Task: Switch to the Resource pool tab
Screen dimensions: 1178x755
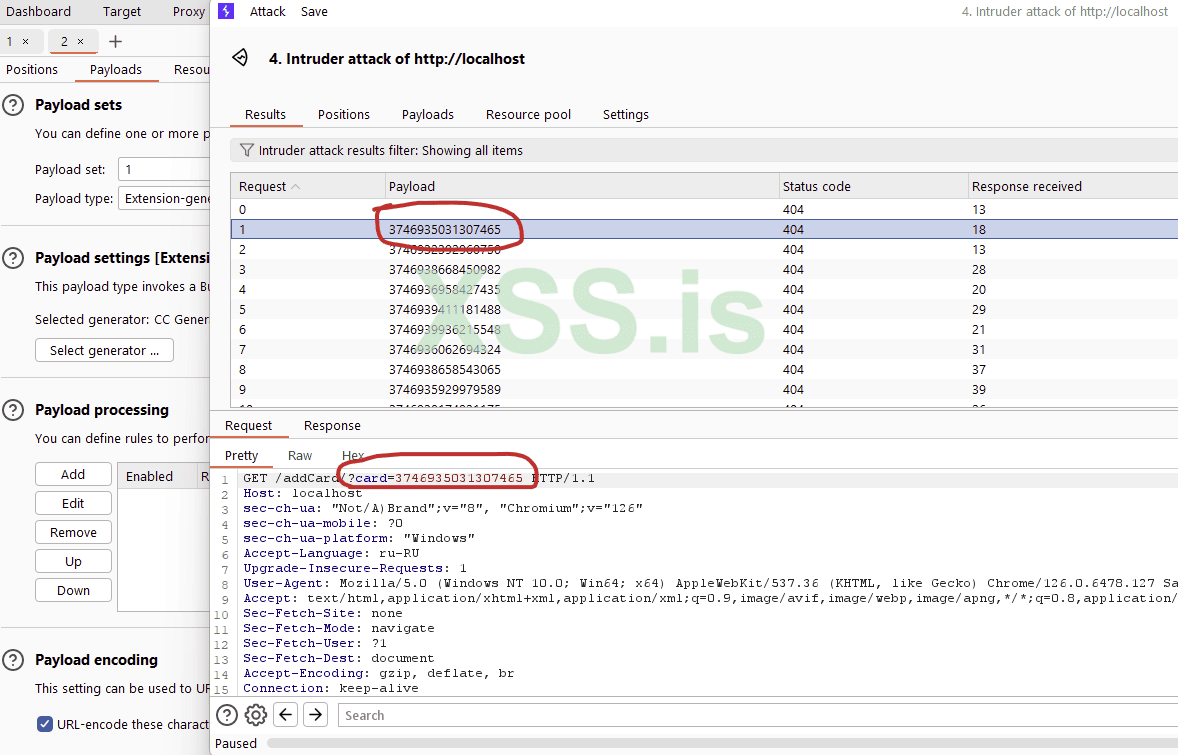Action: point(528,115)
